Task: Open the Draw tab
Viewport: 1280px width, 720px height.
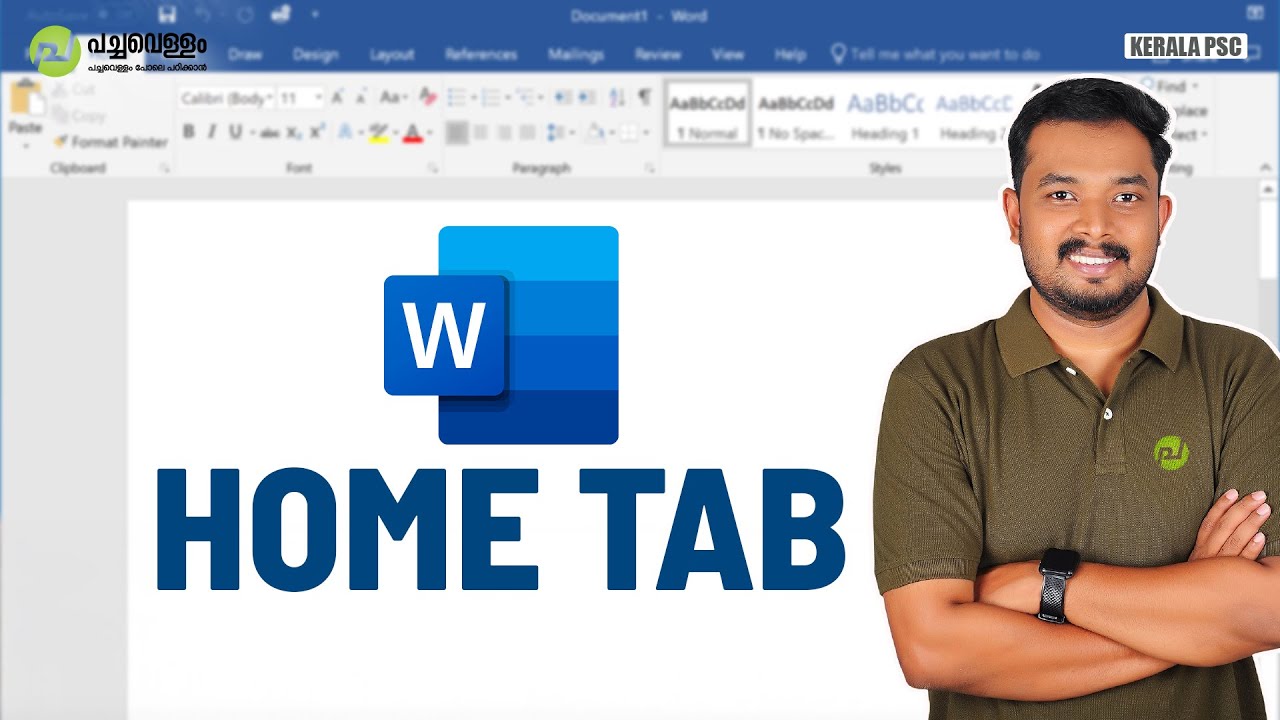Action: [245, 55]
